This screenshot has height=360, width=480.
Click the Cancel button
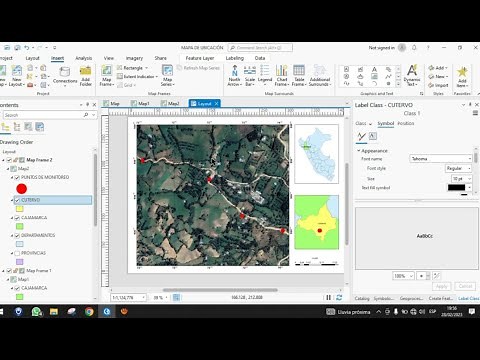[x=465, y=286]
